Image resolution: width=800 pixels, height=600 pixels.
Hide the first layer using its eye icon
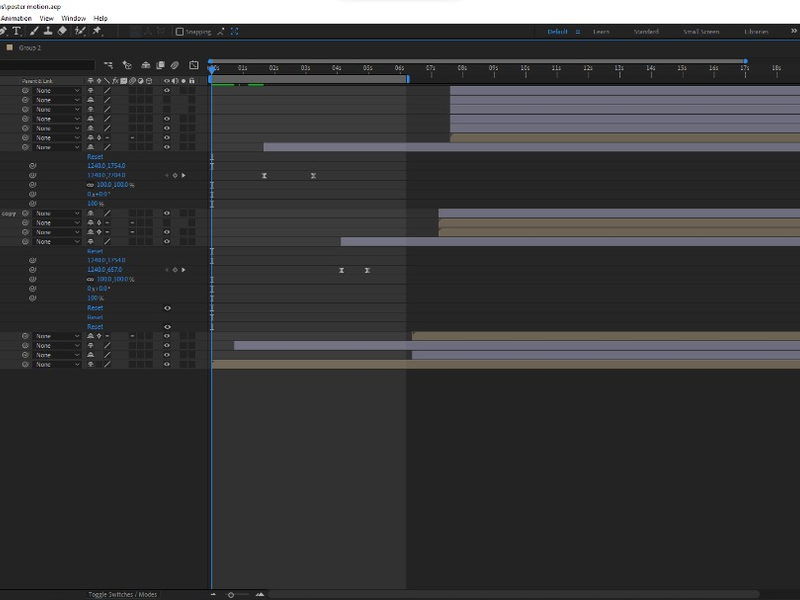pos(167,90)
